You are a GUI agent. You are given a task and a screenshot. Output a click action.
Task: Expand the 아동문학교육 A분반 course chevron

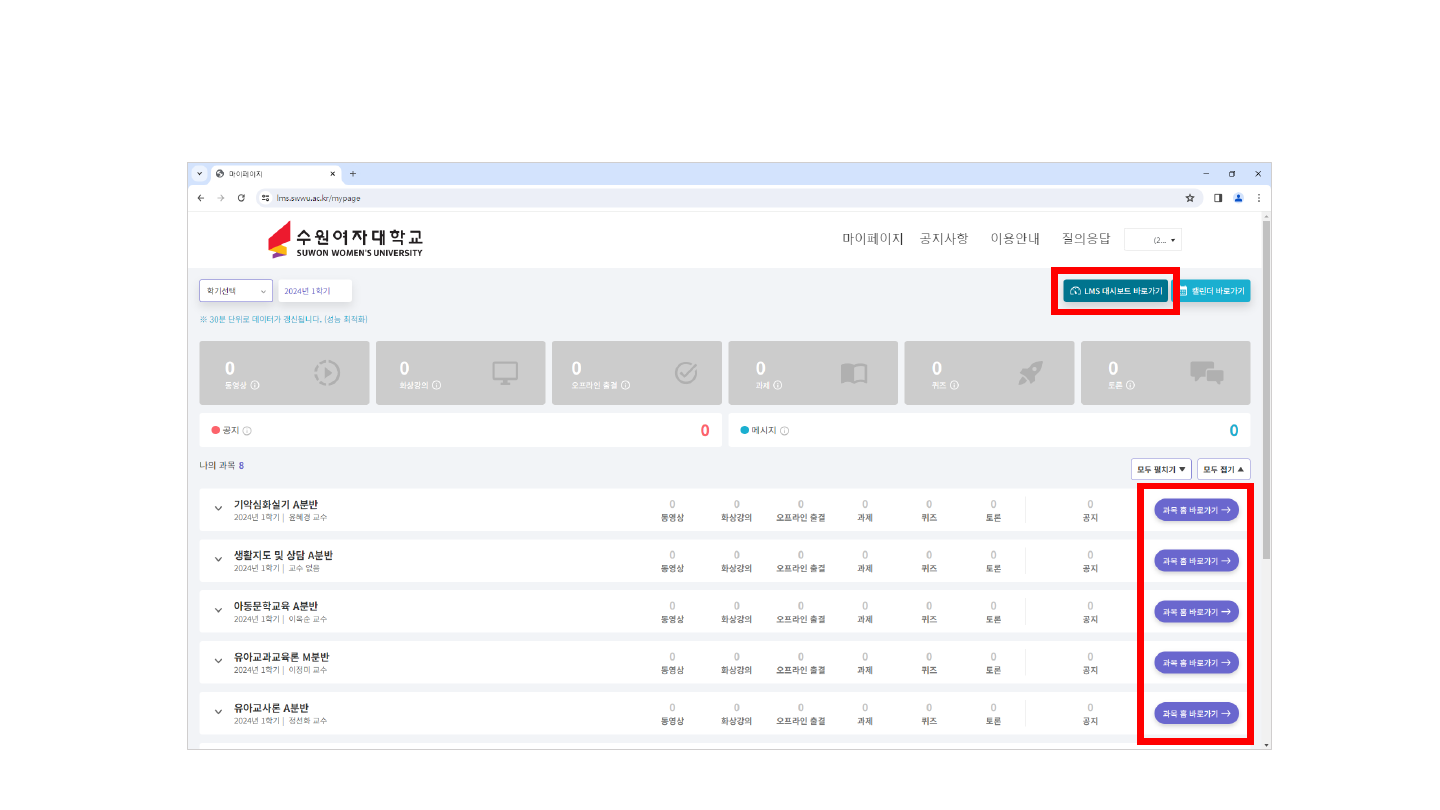click(218, 611)
